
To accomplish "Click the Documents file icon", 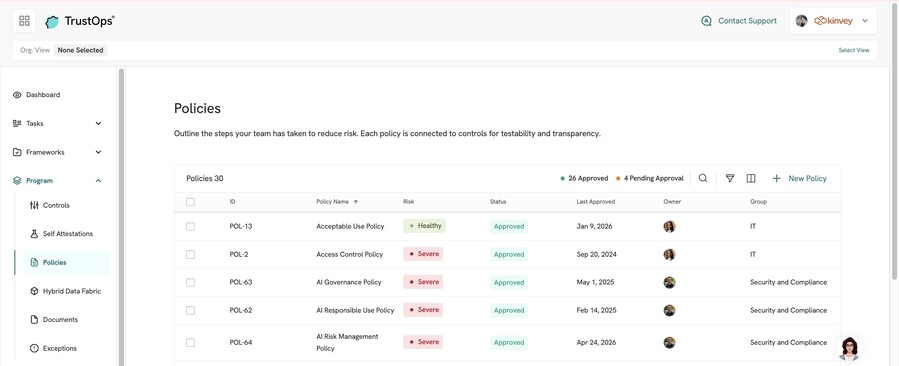I will (34, 320).
